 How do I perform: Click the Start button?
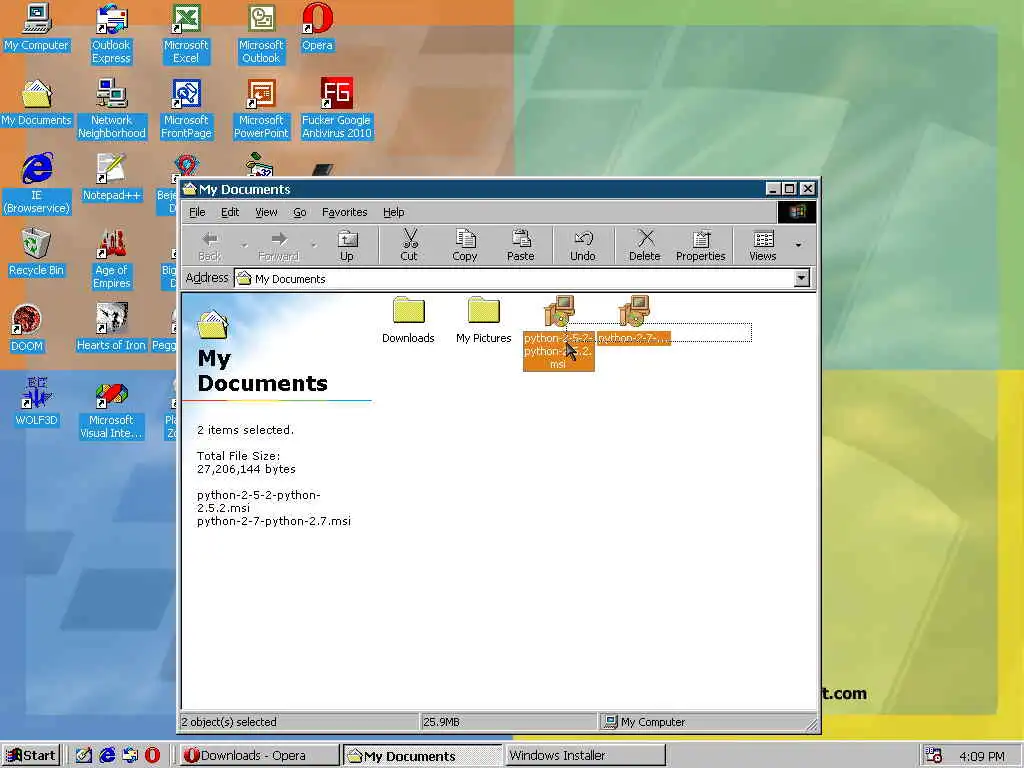[31, 756]
